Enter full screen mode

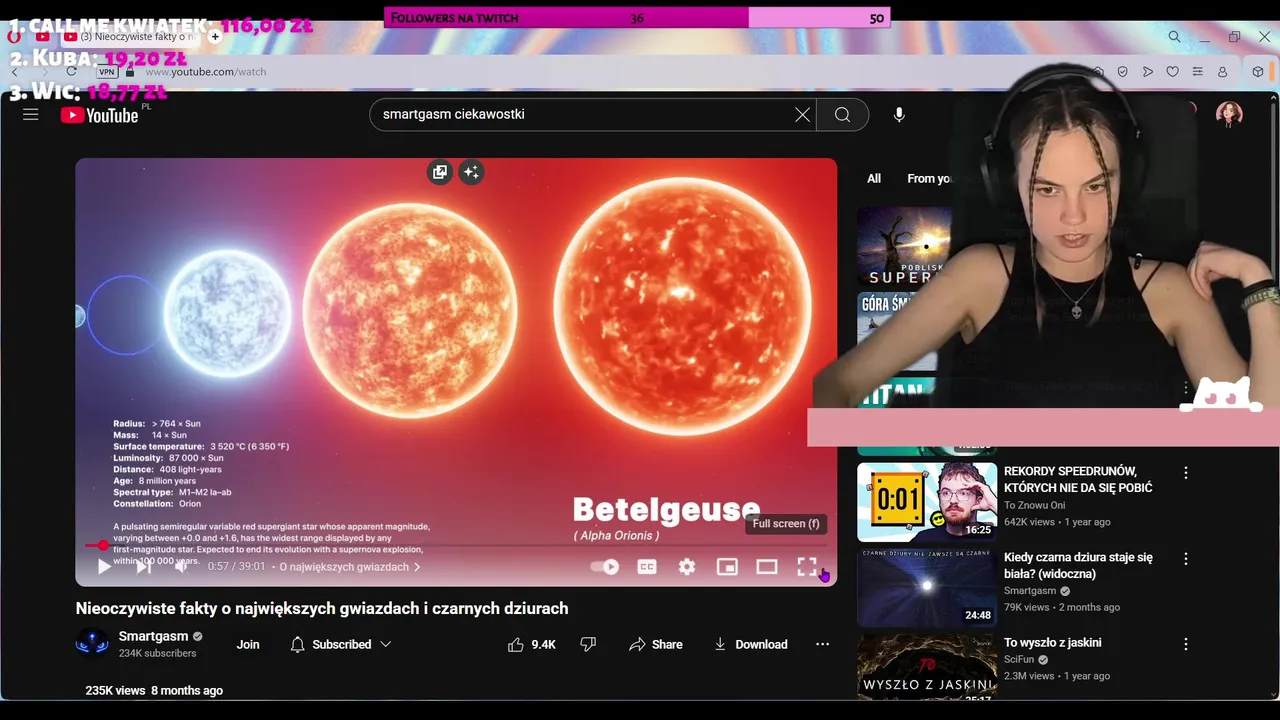click(807, 567)
